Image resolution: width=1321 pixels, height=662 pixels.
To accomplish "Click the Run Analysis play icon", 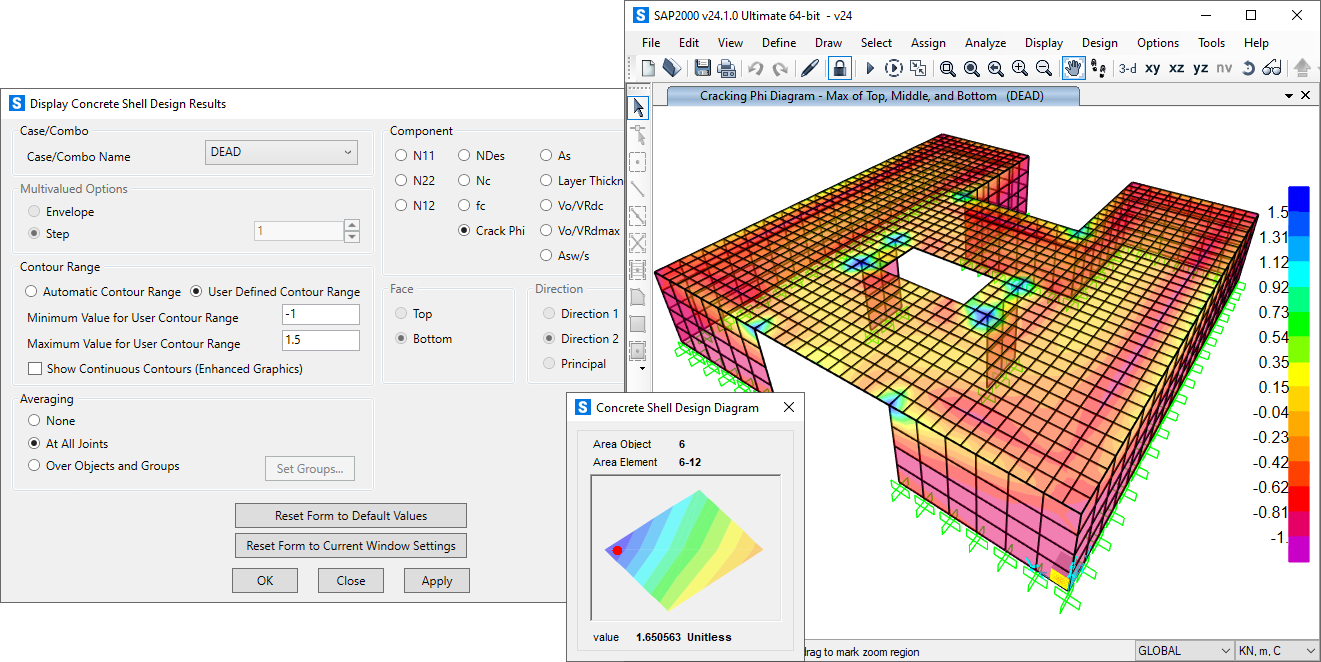I will [869, 68].
